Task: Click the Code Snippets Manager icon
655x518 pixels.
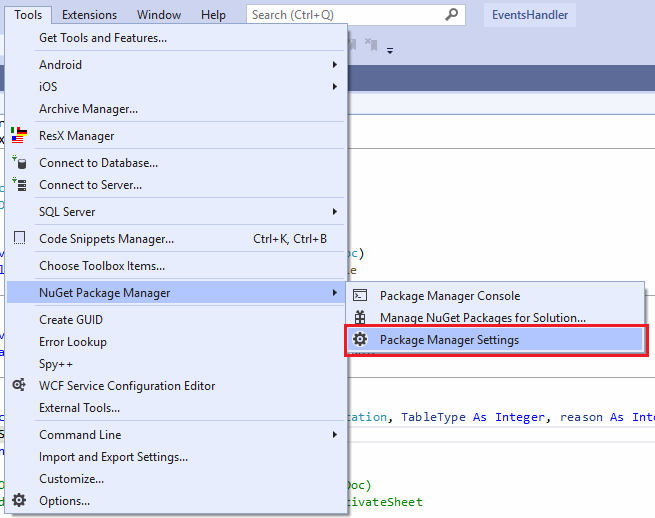Action: pos(19,238)
